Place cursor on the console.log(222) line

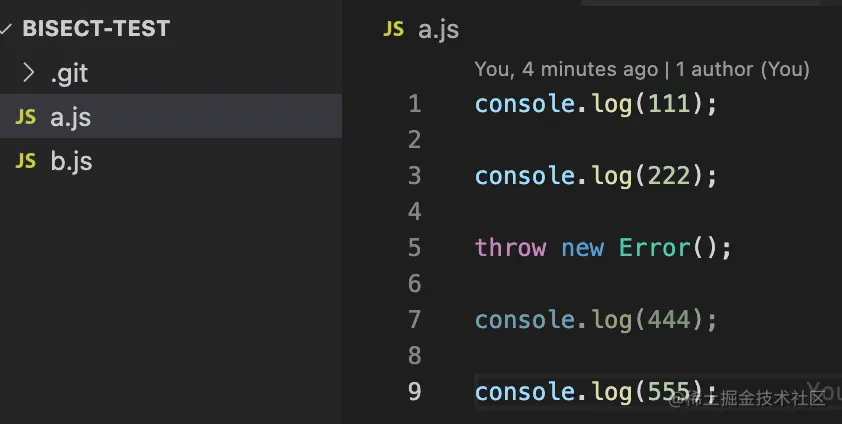pos(596,176)
